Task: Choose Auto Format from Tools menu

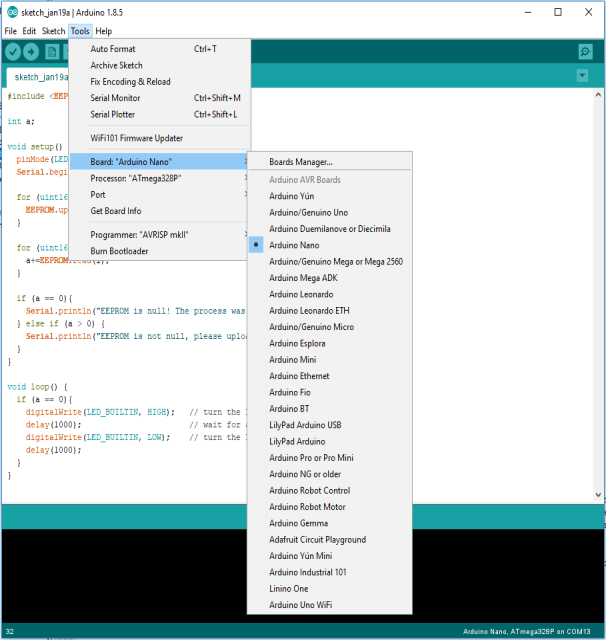Action: [x=113, y=49]
